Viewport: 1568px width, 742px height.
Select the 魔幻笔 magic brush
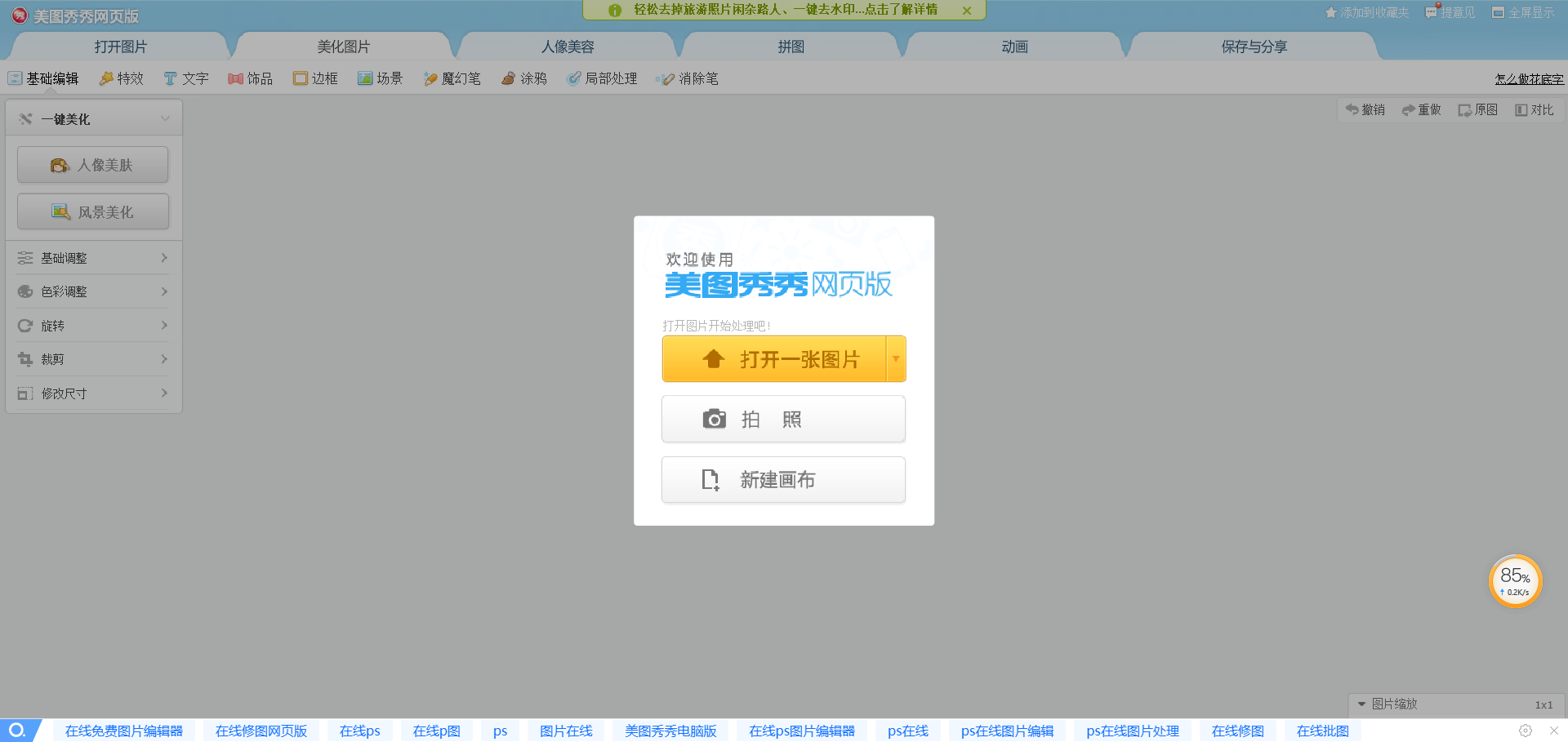click(x=452, y=78)
